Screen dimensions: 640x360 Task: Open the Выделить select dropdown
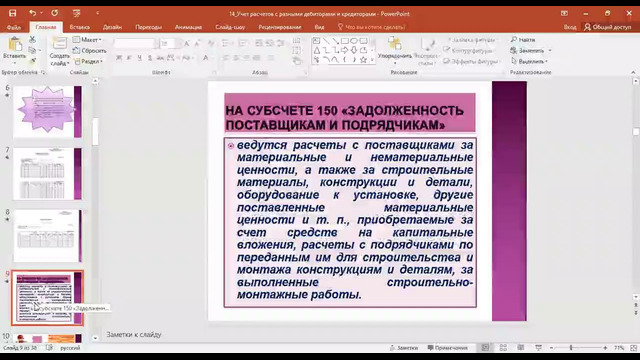(x=529, y=61)
